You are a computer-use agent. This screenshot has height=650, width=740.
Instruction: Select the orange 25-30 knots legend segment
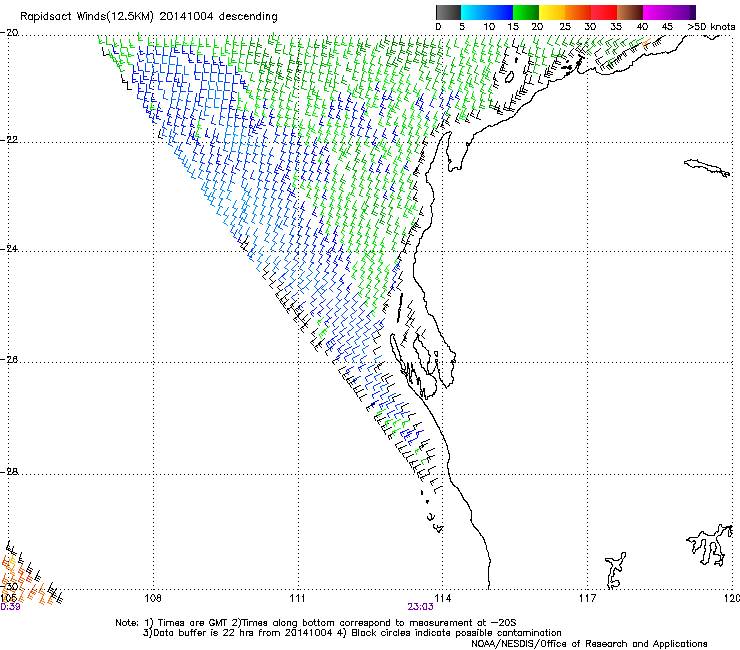[x=578, y=12]
